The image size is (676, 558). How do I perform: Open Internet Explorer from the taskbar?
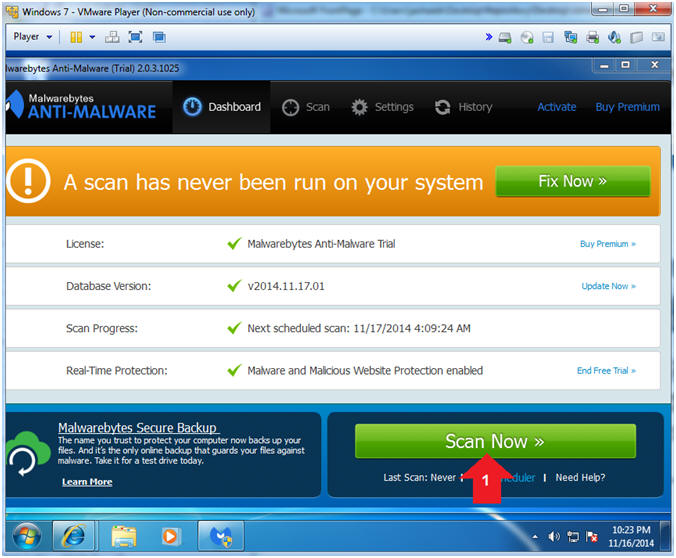(74, 536)
